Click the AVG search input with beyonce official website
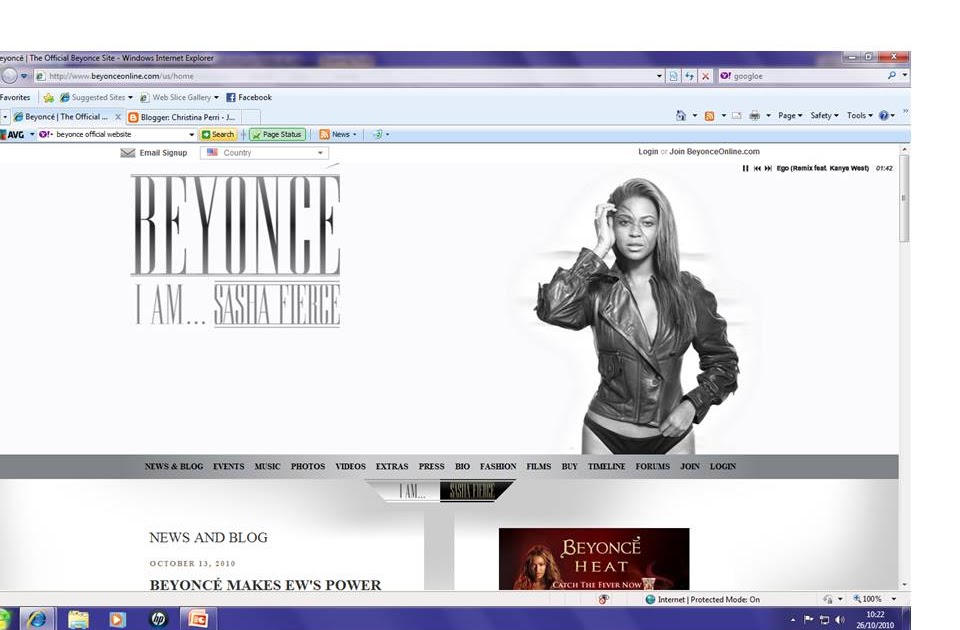Viewport: 960px width, 630px height. click(x=116, y=135)
